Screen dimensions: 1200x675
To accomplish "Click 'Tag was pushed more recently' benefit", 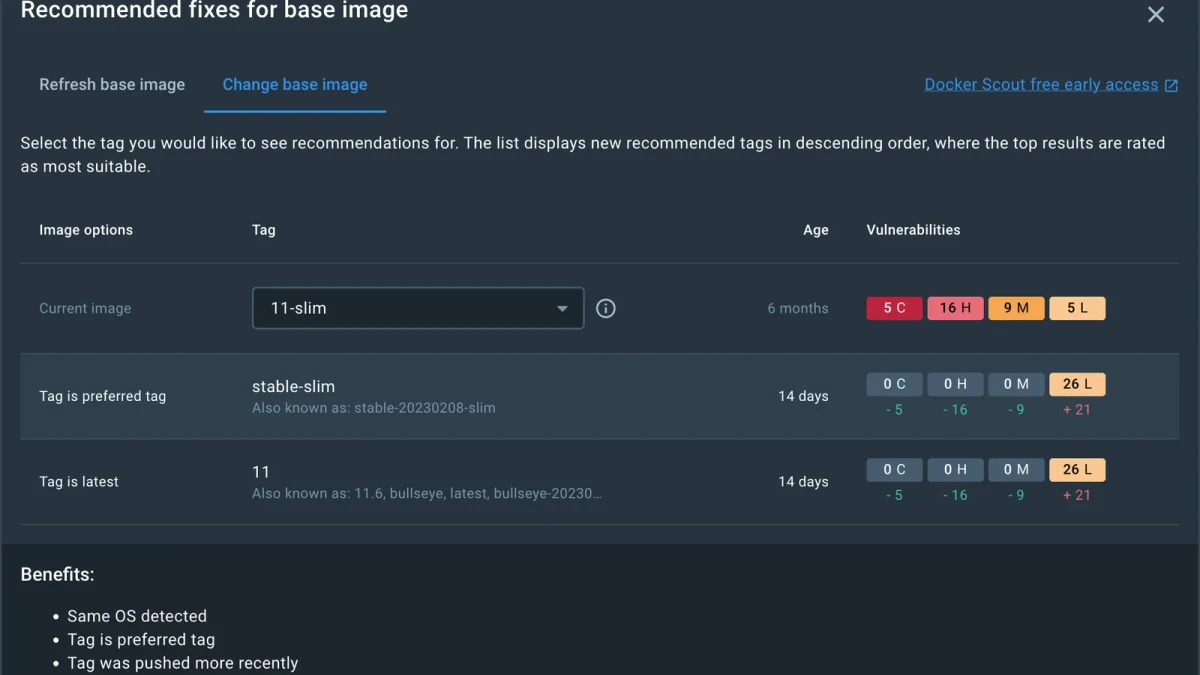I will (183, 663).
